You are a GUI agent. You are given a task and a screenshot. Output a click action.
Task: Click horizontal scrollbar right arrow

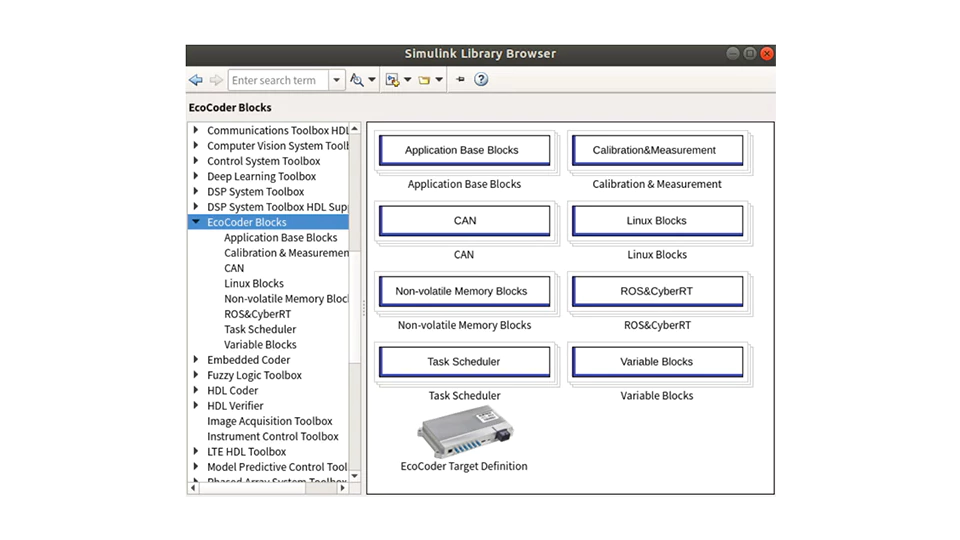pyautogui.click(x=343, y=488)
